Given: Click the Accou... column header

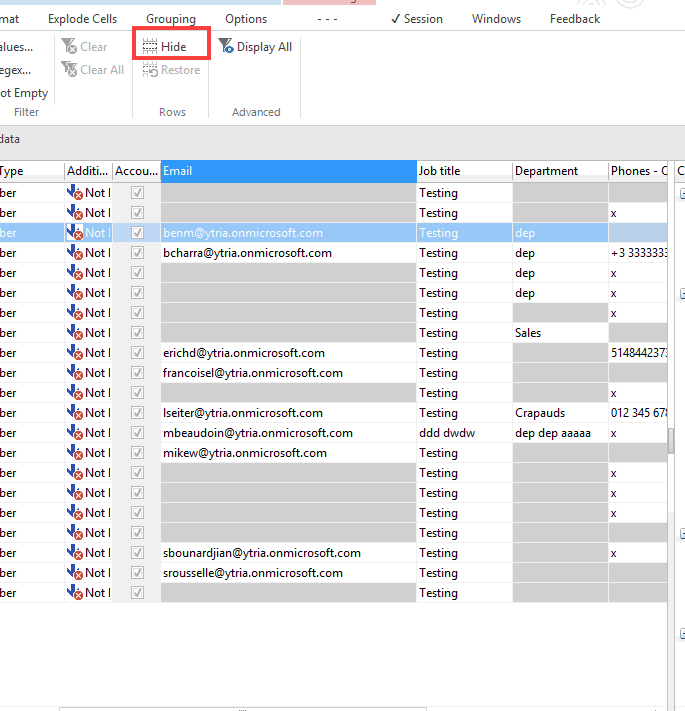Looking at the screenshot, I should click(x=136, y=171).
